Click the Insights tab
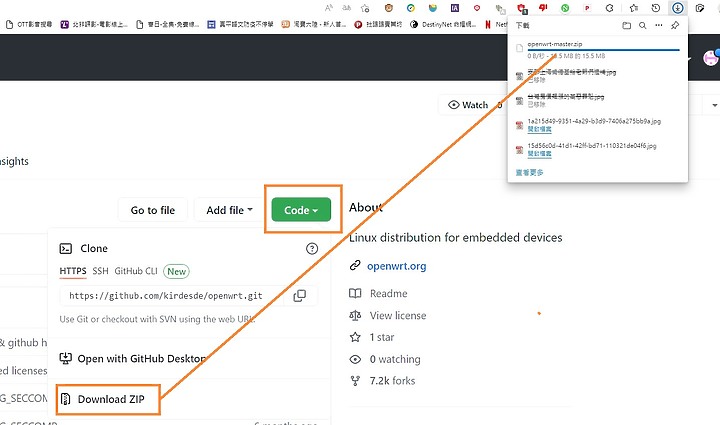The width and height of the screenshot is (720, 425). [14, 161]
